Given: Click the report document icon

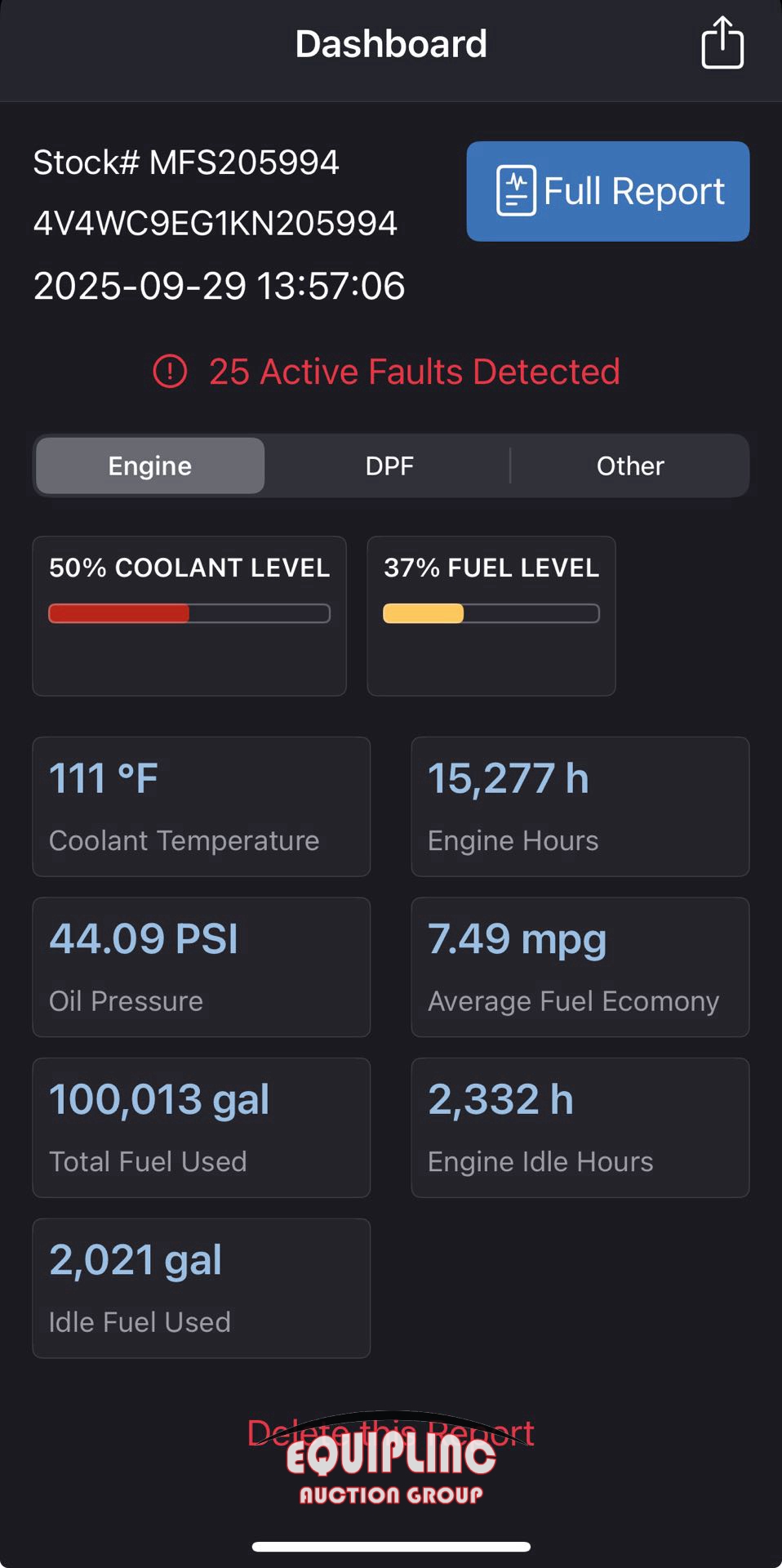Looking at the screenshot, I should (516, 191).
